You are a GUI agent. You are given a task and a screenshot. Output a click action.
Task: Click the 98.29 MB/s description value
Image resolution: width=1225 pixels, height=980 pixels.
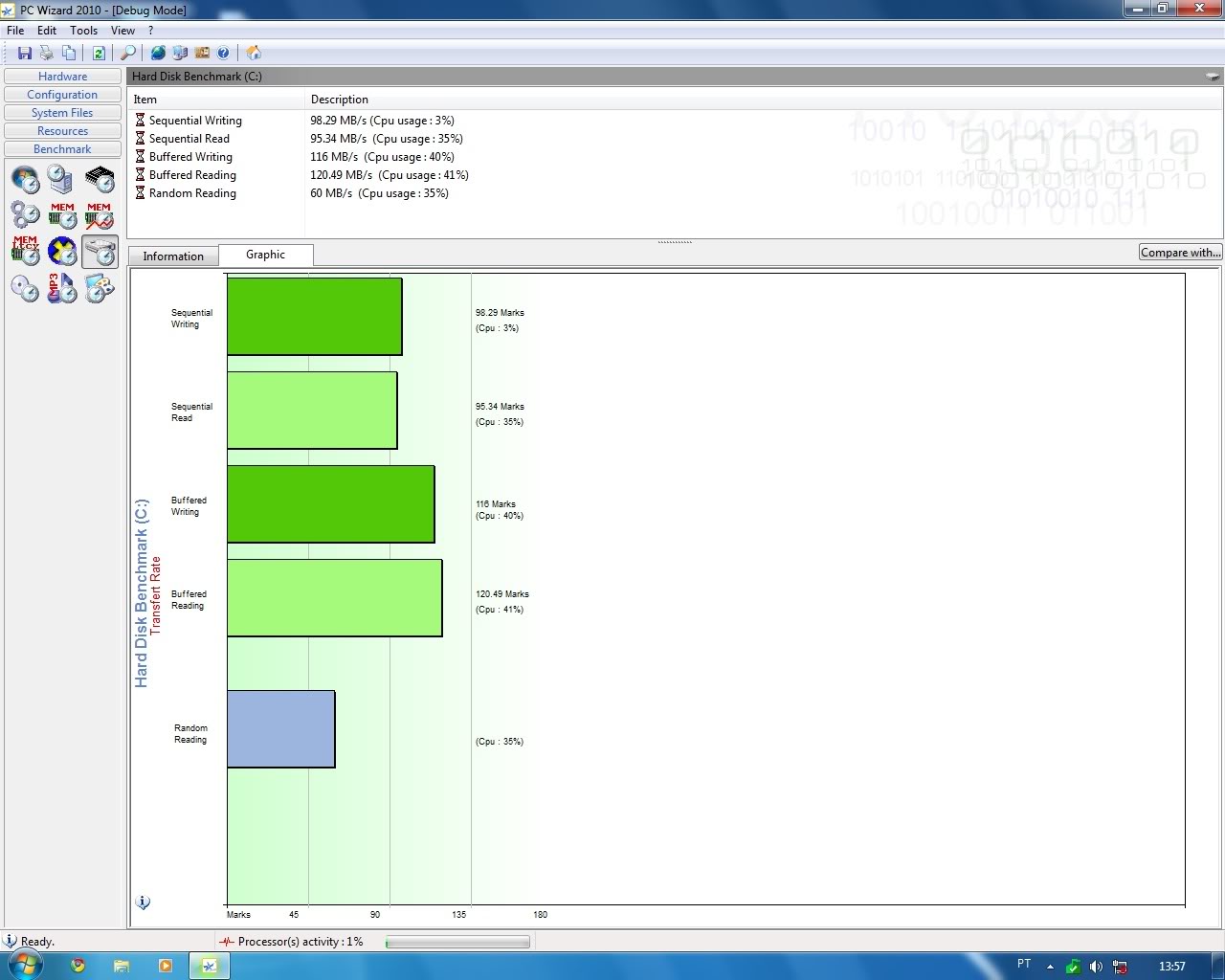coord(382,121)
